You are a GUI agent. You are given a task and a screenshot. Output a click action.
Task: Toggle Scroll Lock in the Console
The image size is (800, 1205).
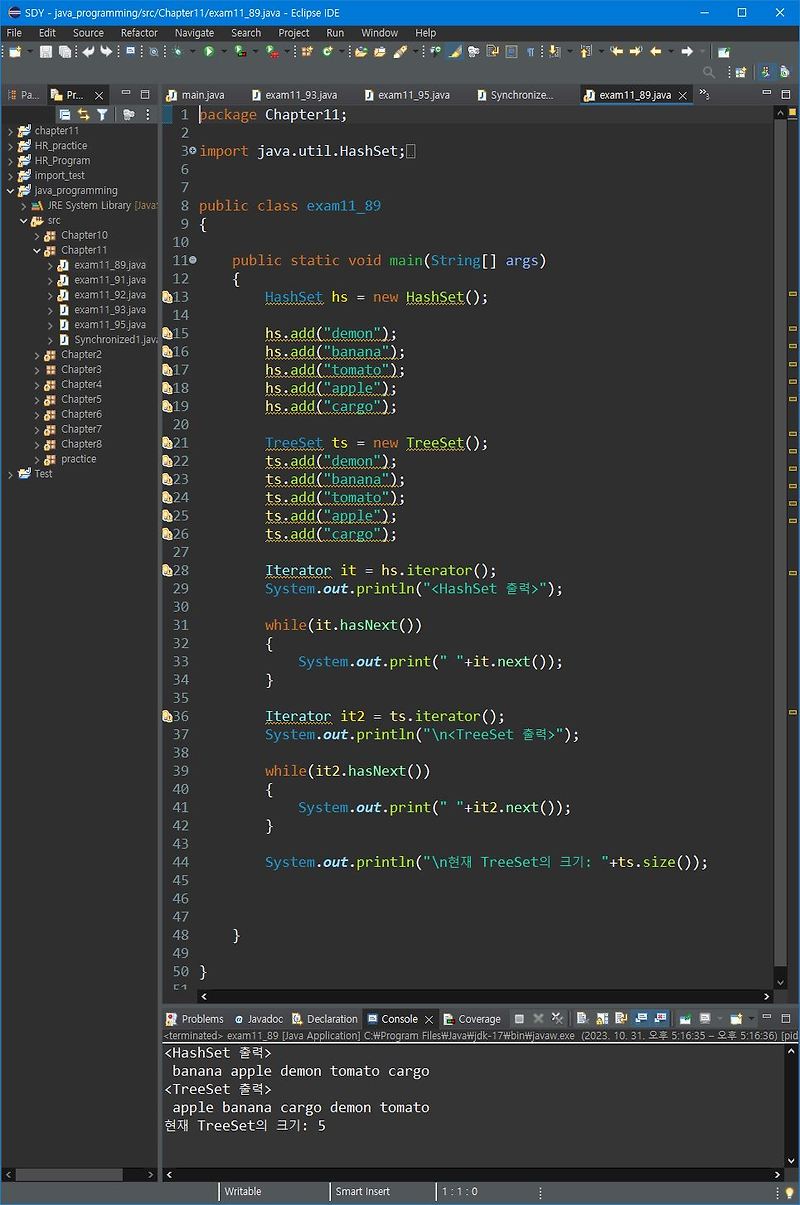tap(601, 1019)
